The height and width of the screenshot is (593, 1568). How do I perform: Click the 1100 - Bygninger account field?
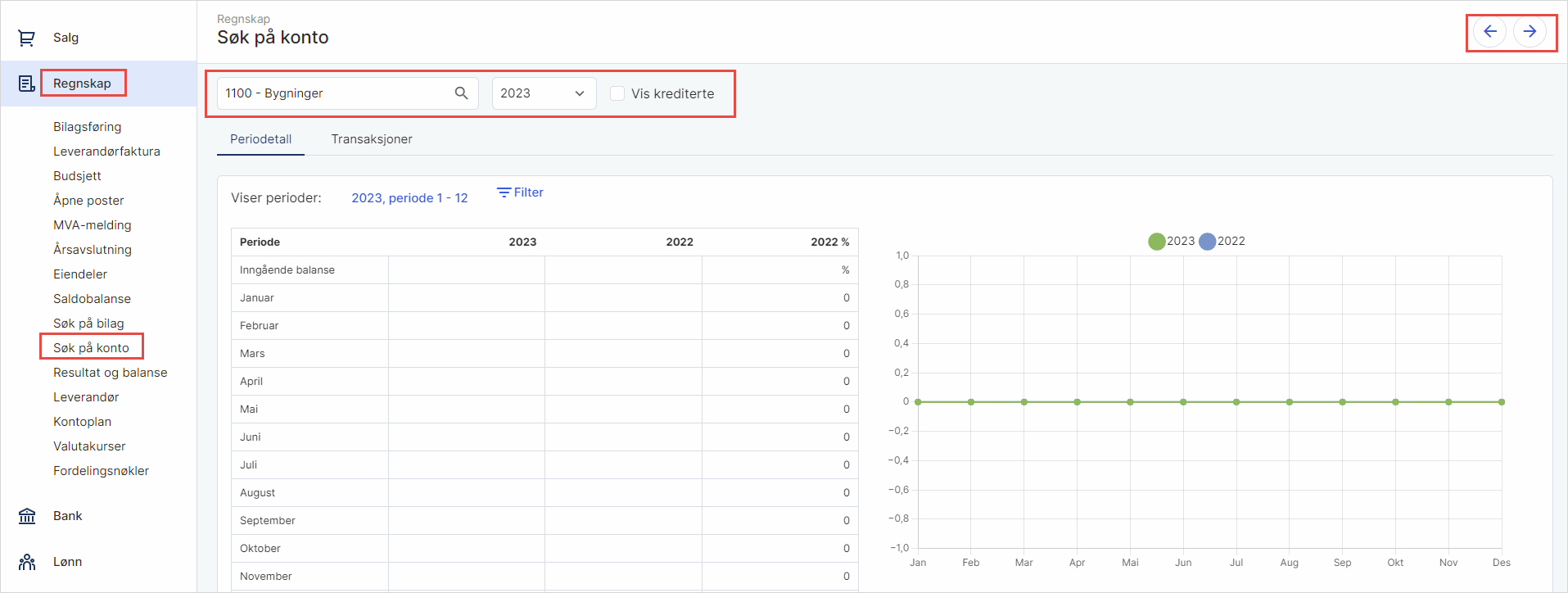point(336,93)
